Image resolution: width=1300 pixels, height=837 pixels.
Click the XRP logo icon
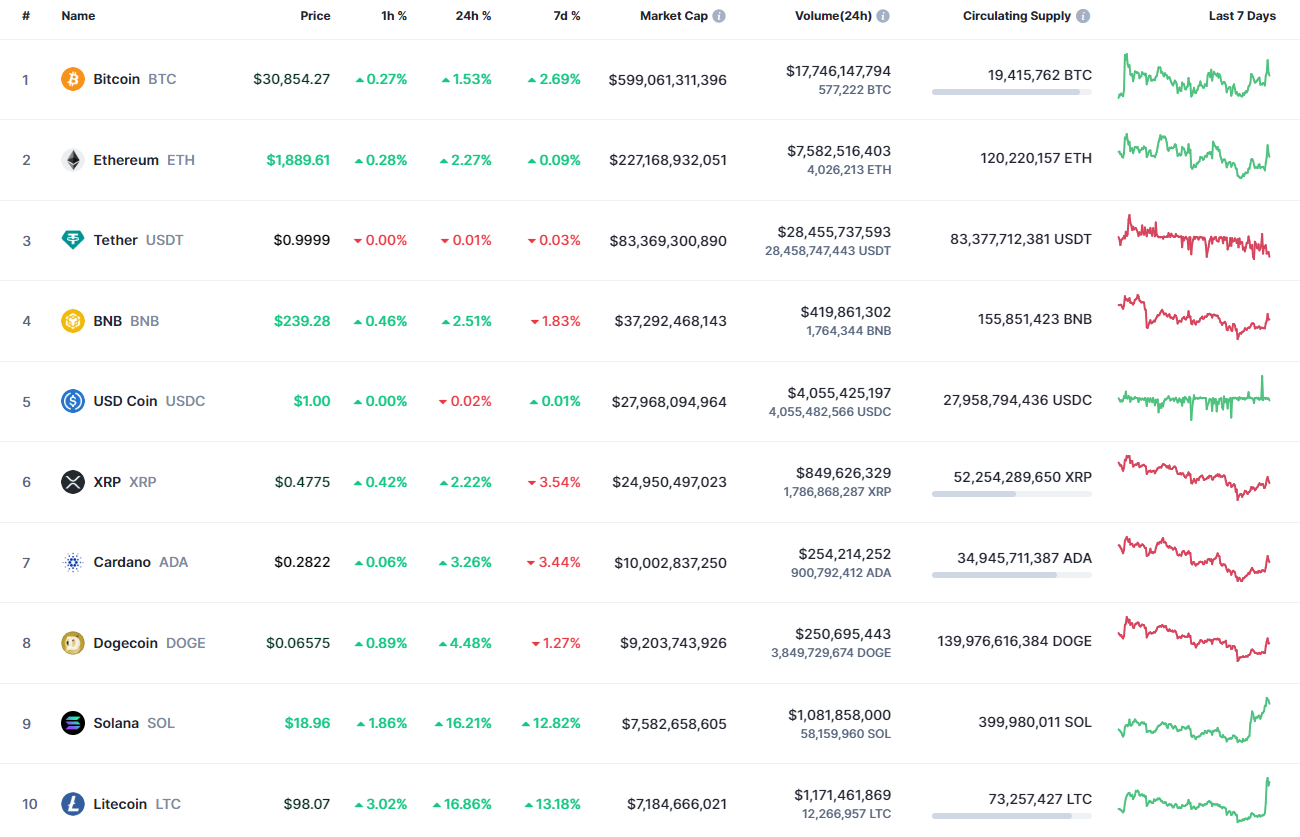pos(73,482)
